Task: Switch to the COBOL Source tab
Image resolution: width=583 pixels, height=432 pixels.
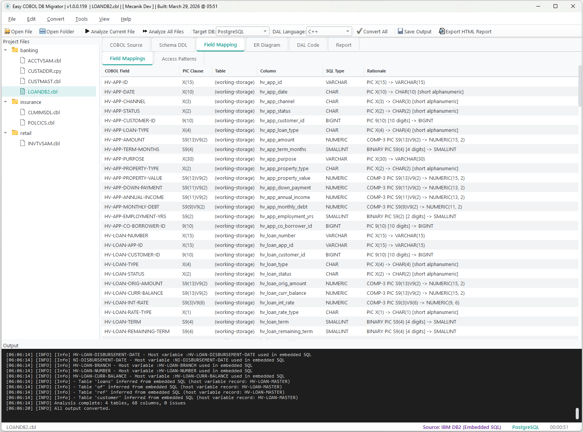Action: pyautogui.click(x=126, y=45)
